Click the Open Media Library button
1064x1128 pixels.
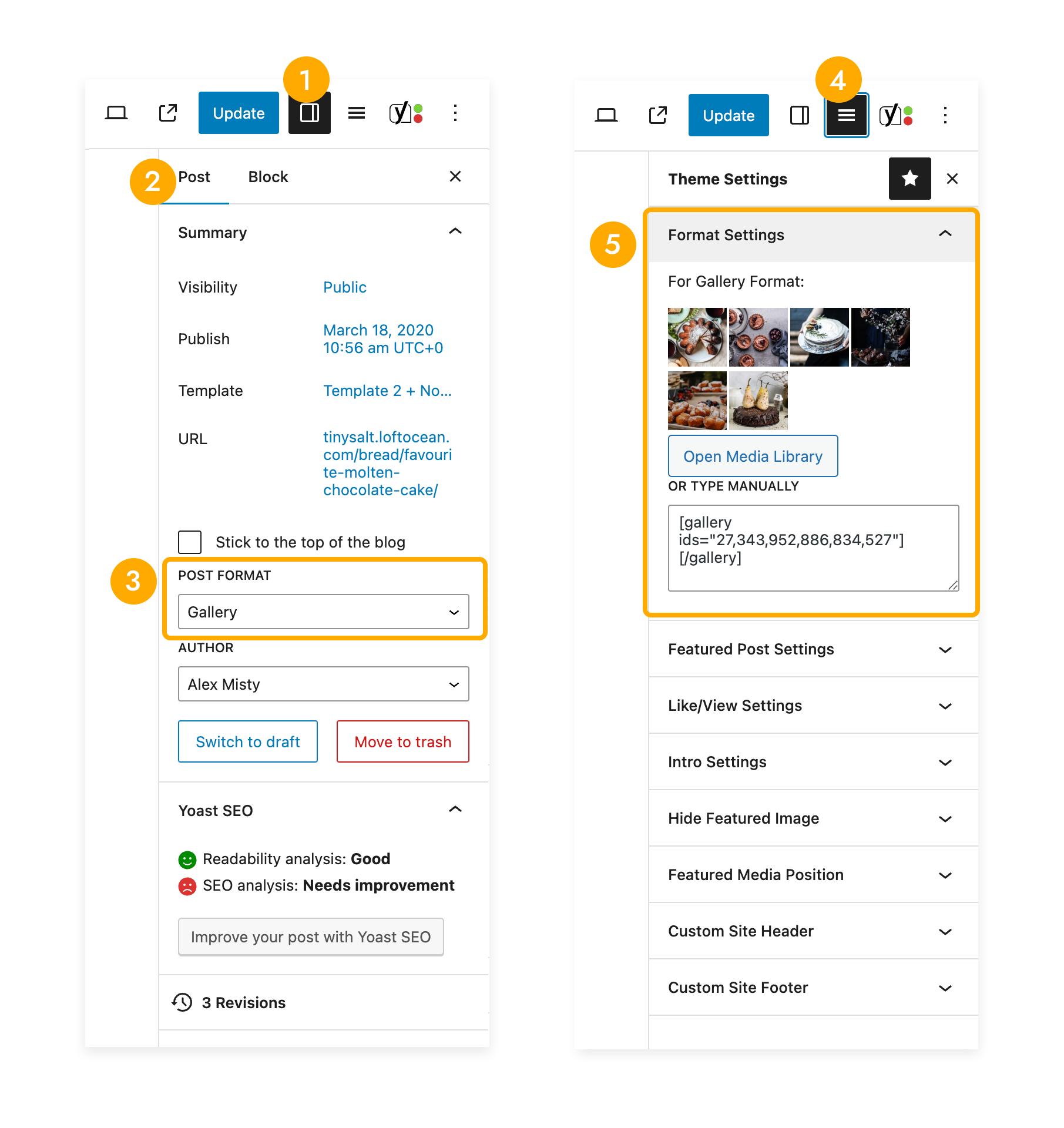(753, 456)
